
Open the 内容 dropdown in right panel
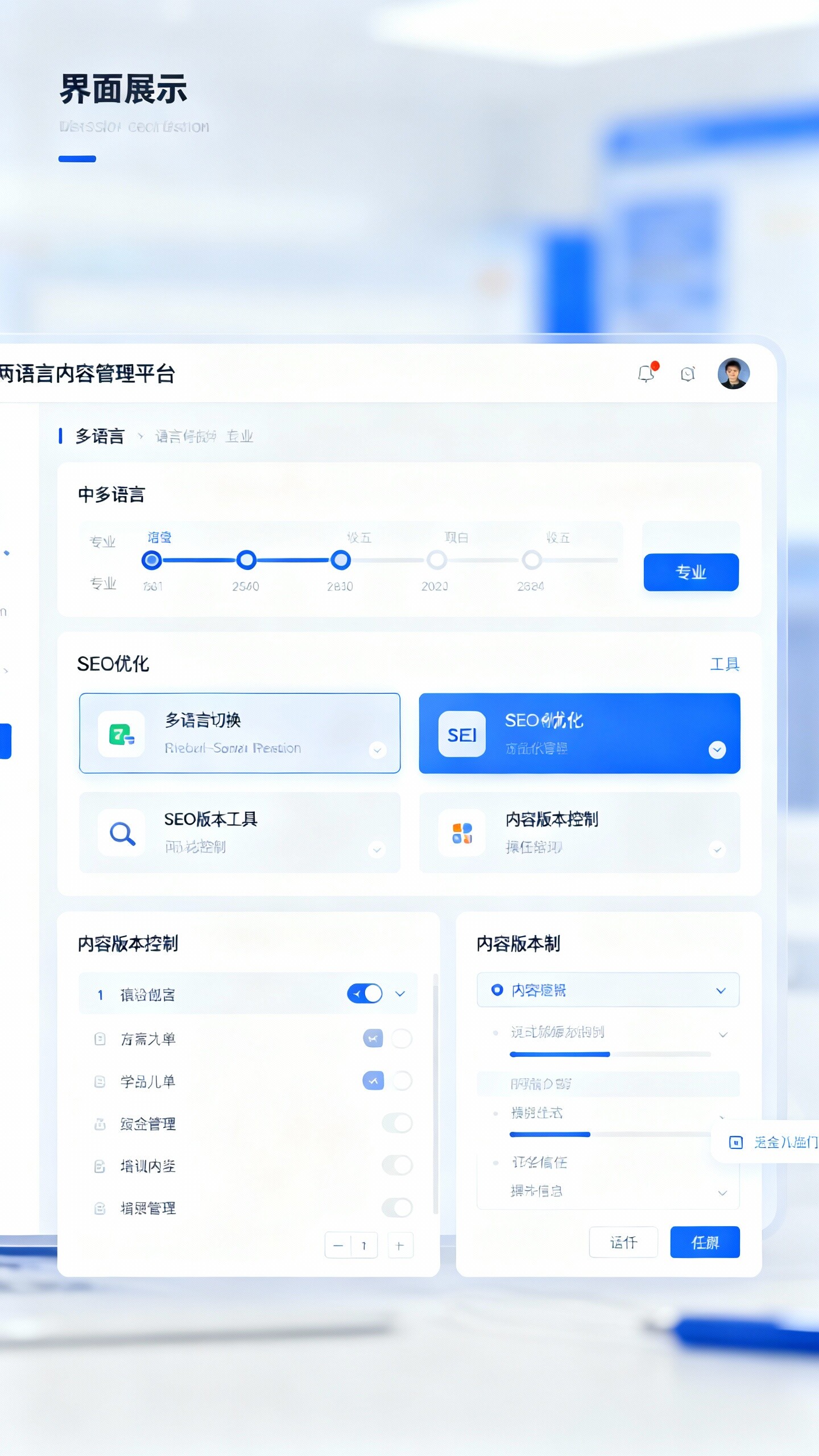[608, 990]
